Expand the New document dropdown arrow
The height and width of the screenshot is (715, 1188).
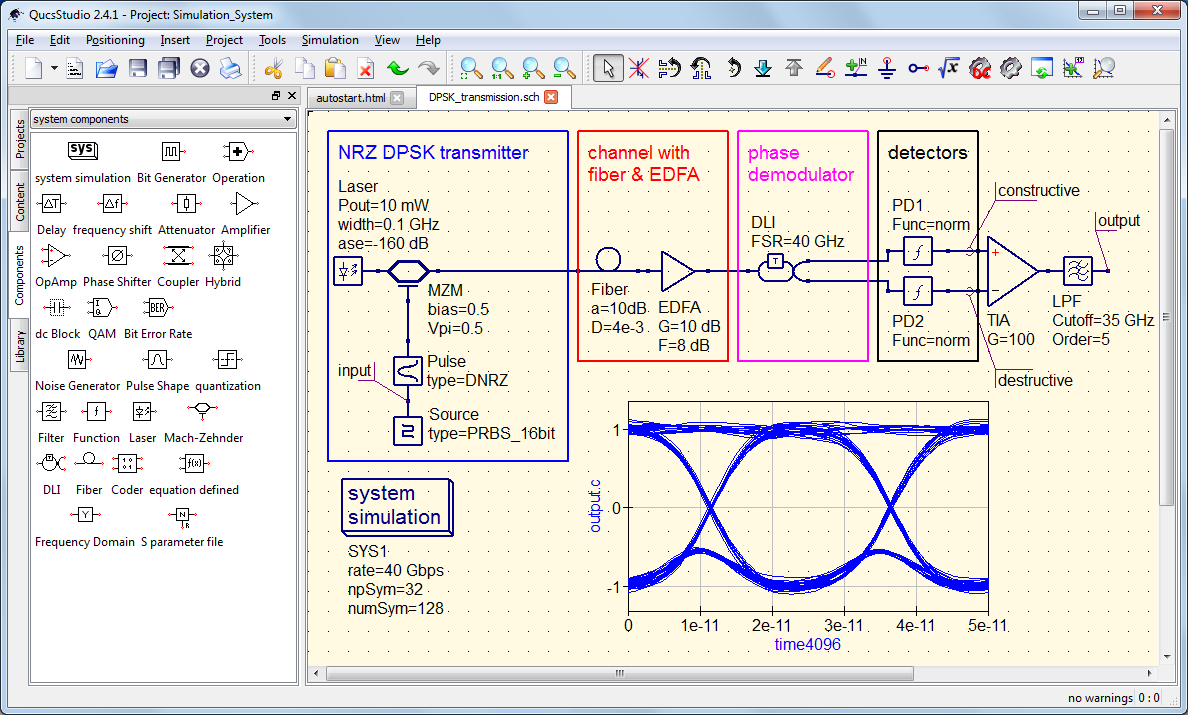tap(55, 69)
